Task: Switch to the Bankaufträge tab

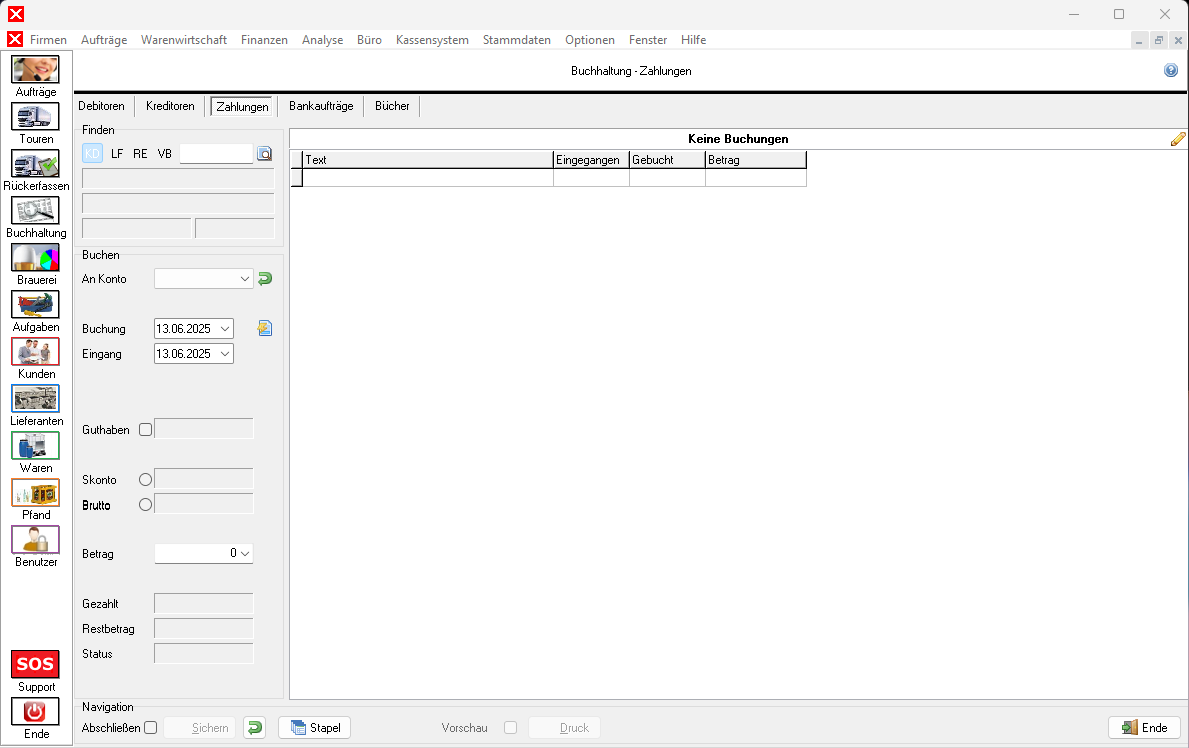Action: [x=321, y=106]
